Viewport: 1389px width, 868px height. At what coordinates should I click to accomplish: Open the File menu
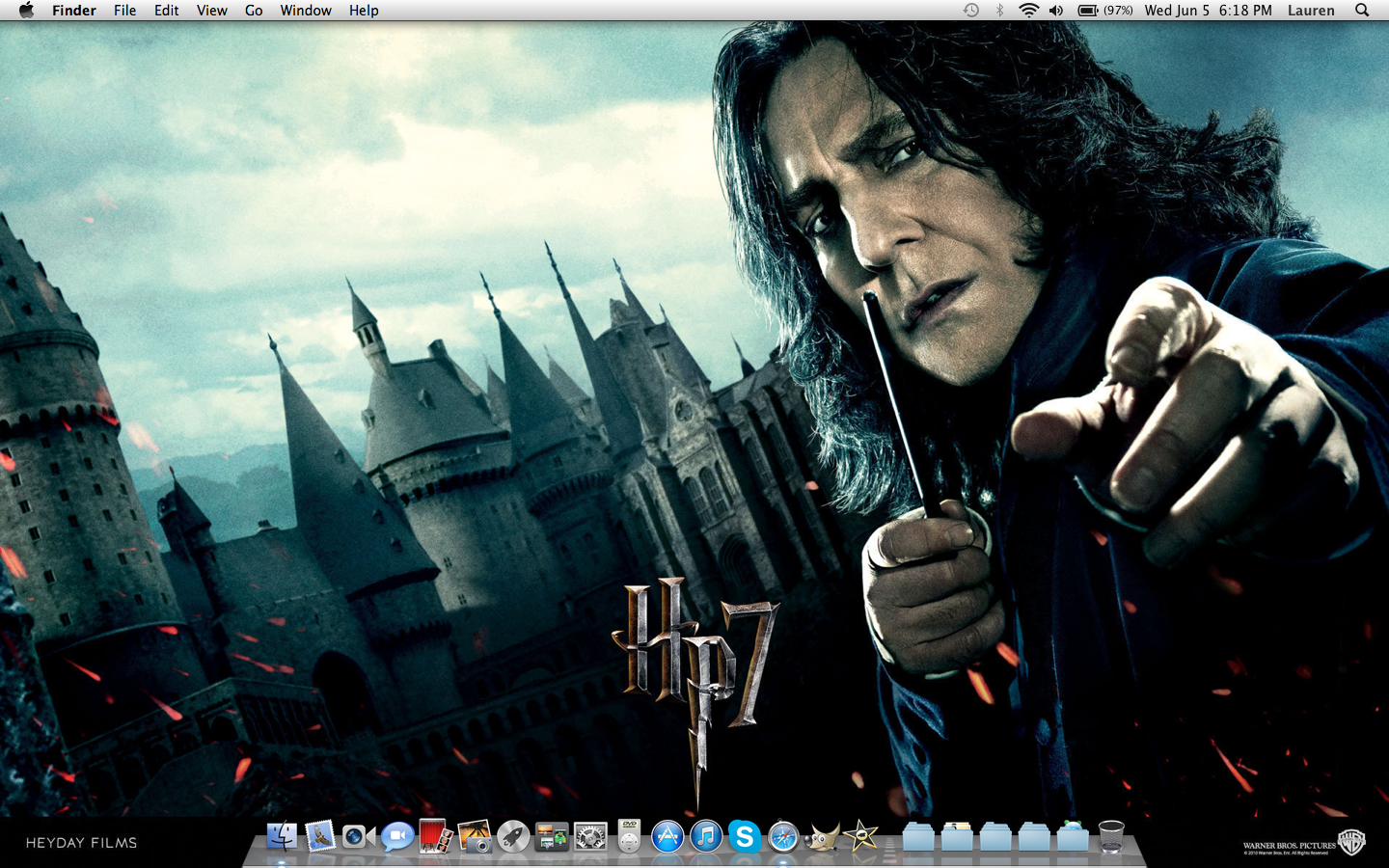tap(124, 11)
